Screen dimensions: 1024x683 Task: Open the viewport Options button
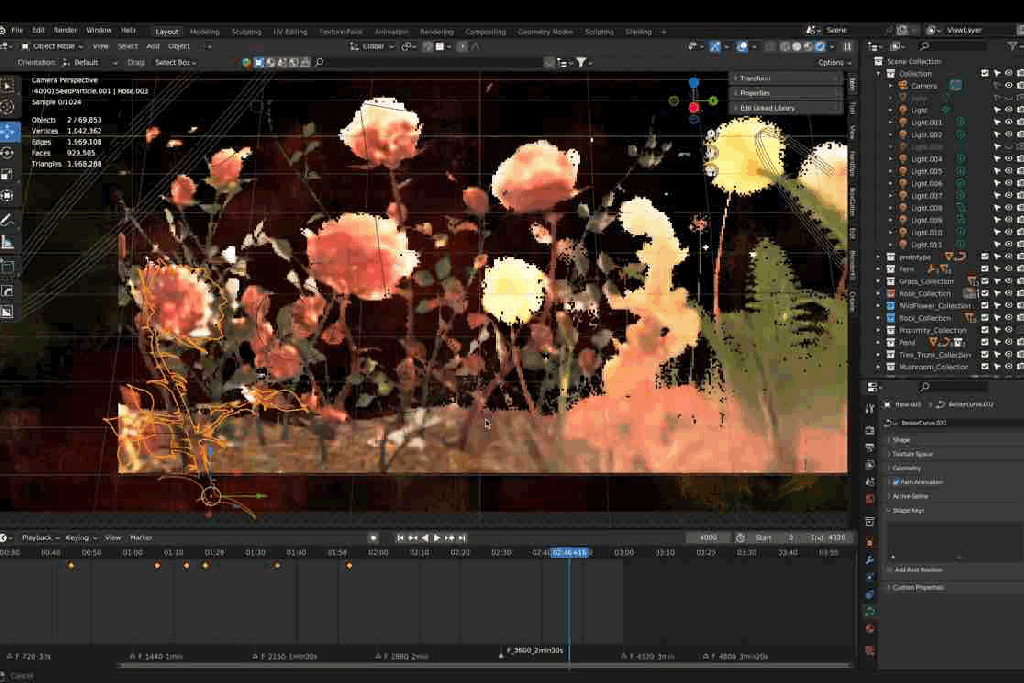point(832,62)
